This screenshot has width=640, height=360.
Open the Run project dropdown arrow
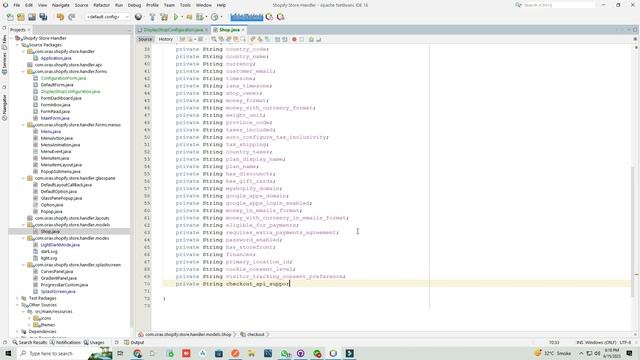[182, 17]
